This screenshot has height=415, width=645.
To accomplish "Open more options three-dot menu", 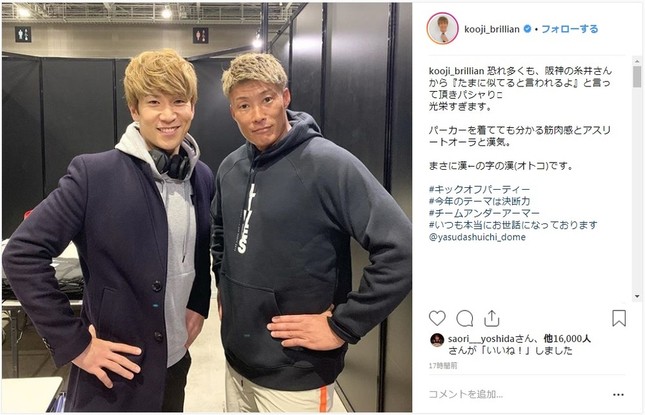I will click(618, 394).
